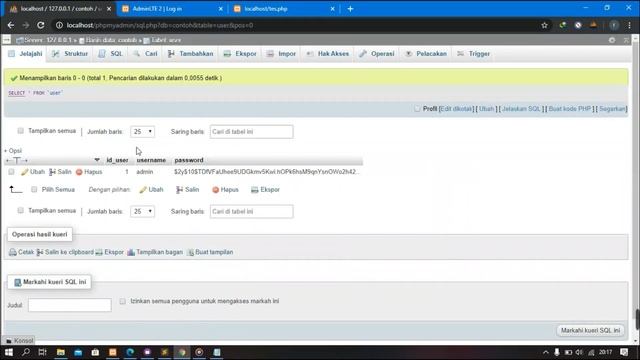Select the admin row checkbox
This screenshot has width=640, height=360.
11,172
